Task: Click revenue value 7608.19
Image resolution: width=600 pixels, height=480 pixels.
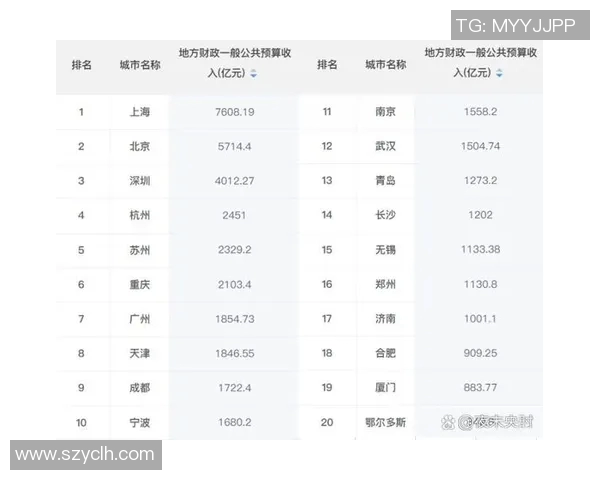Action: (x=235, y=112)
